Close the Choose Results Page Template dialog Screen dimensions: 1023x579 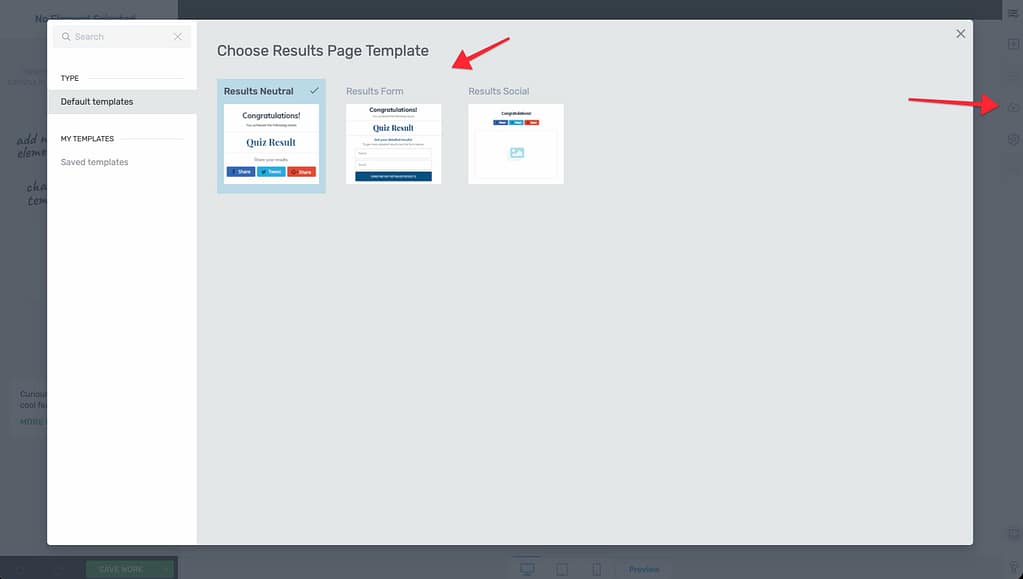pyautogui.click(x=960, y=34)
